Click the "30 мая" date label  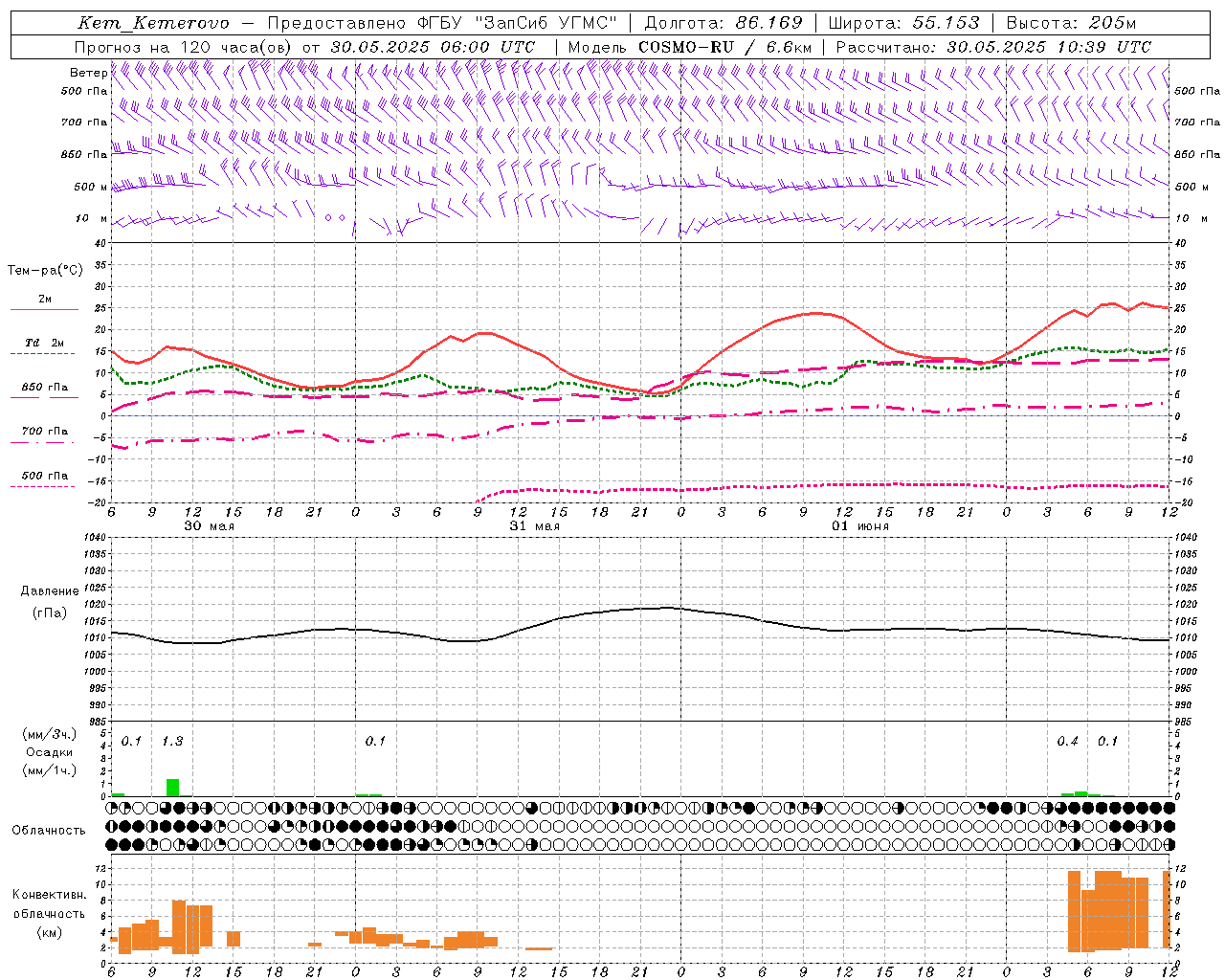click(209, 525)
